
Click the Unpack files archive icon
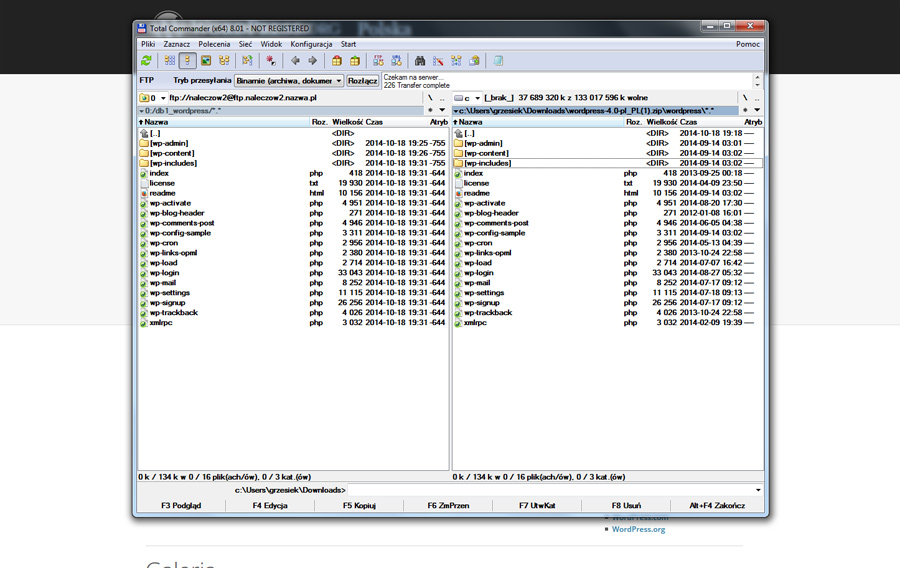[355, 61]
